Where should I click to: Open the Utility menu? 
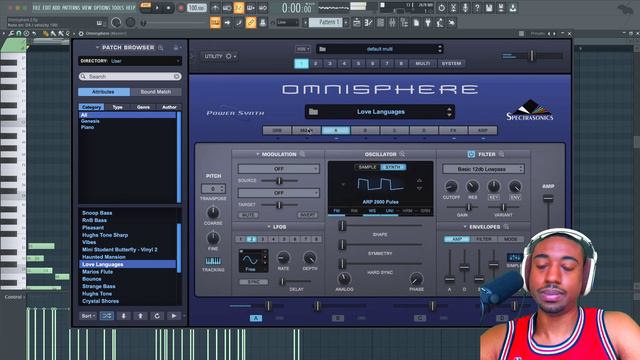tap(219, 56)
